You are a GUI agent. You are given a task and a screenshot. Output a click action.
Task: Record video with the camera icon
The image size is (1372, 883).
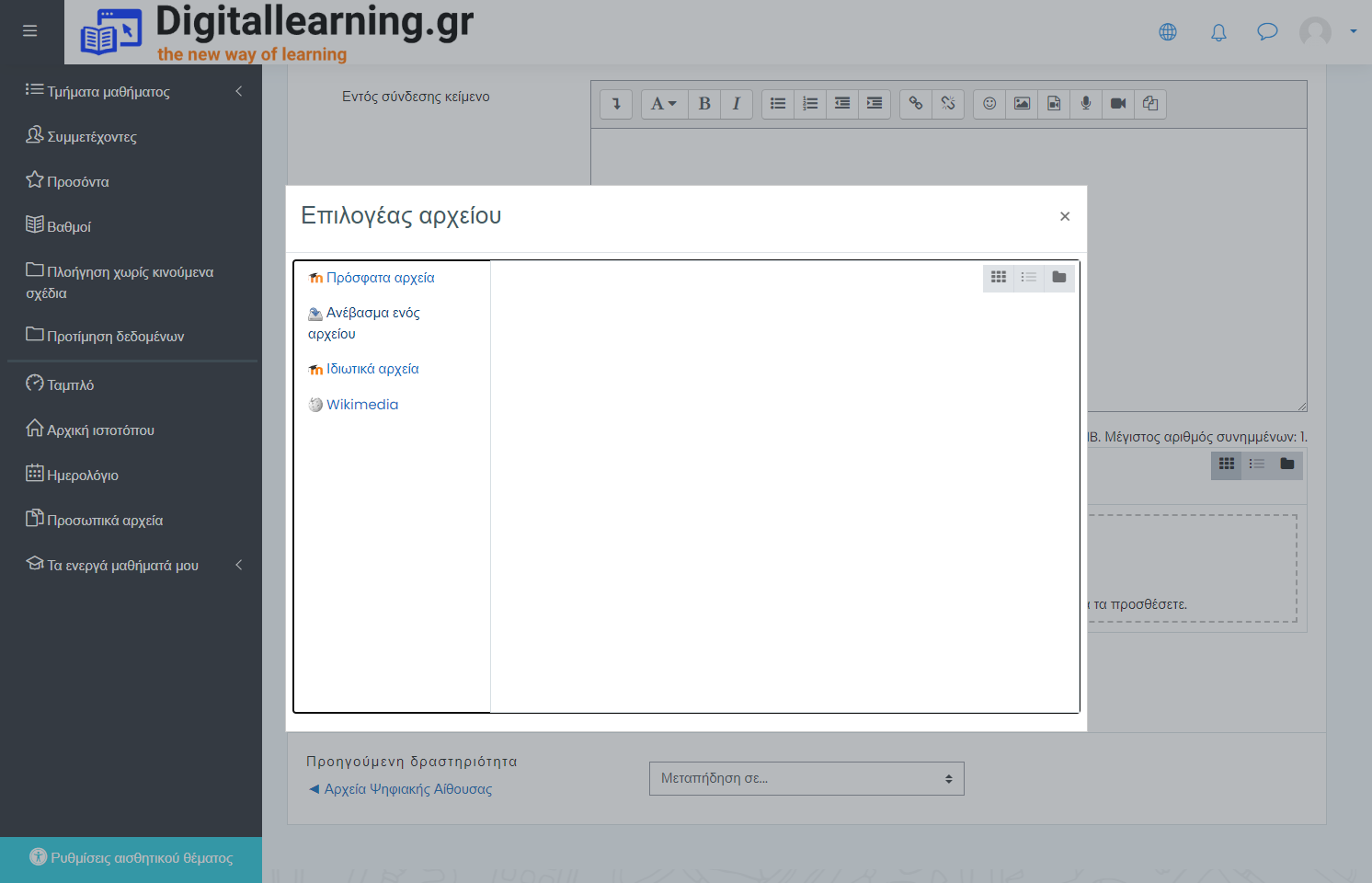[x=1118, y=104]
